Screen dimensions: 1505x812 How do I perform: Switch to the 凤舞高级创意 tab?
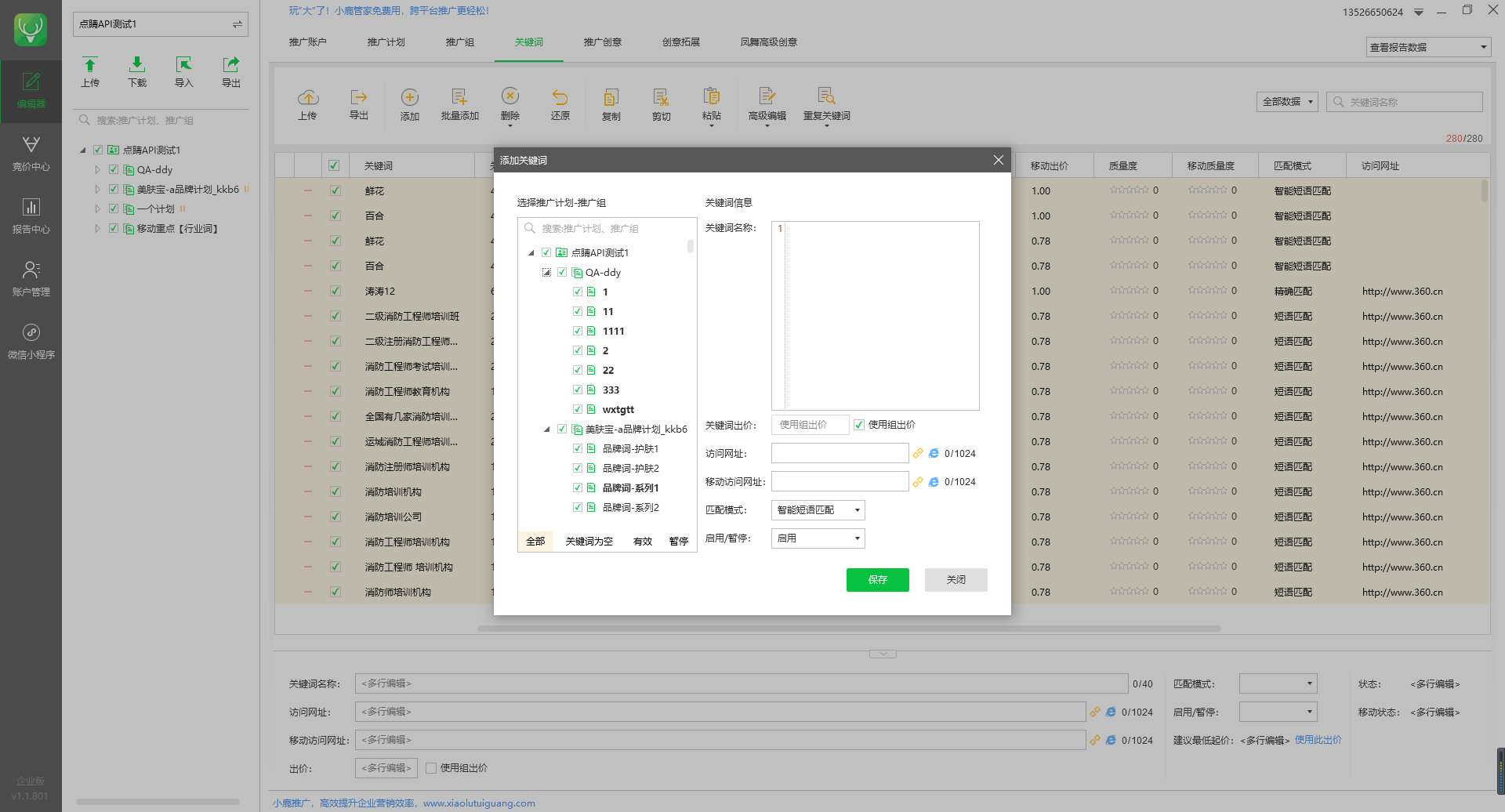coord(769,42)
